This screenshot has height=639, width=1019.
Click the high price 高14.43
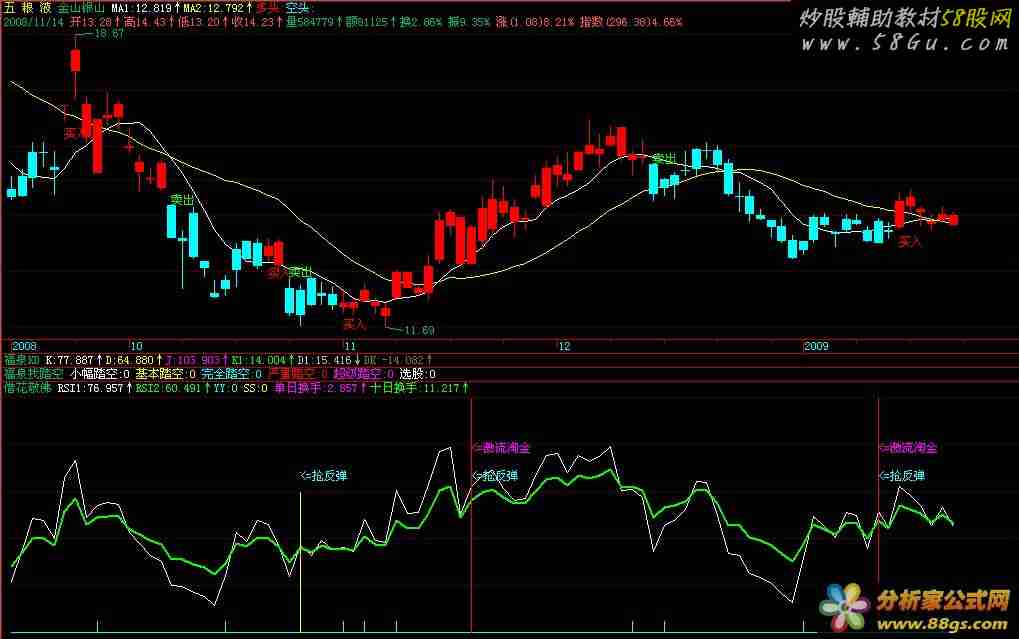point(147,21)
